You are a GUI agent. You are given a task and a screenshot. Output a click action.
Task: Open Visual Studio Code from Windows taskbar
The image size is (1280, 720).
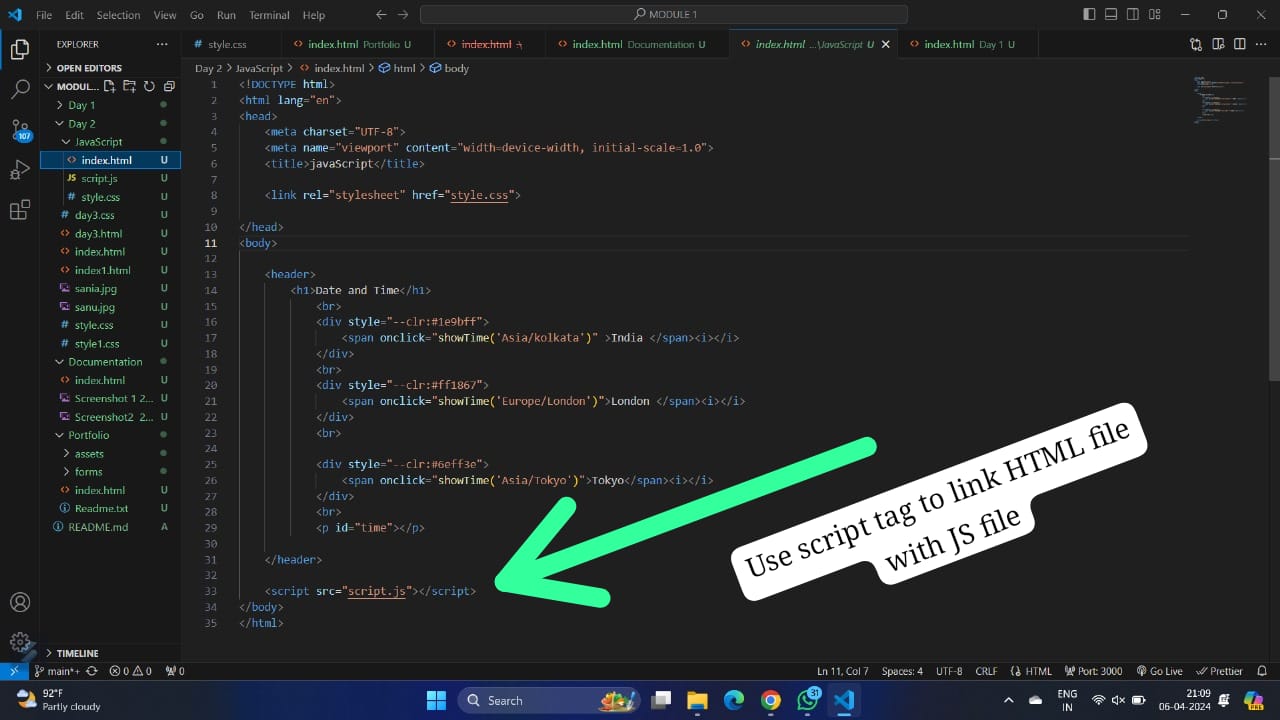[x=844, y=700]
